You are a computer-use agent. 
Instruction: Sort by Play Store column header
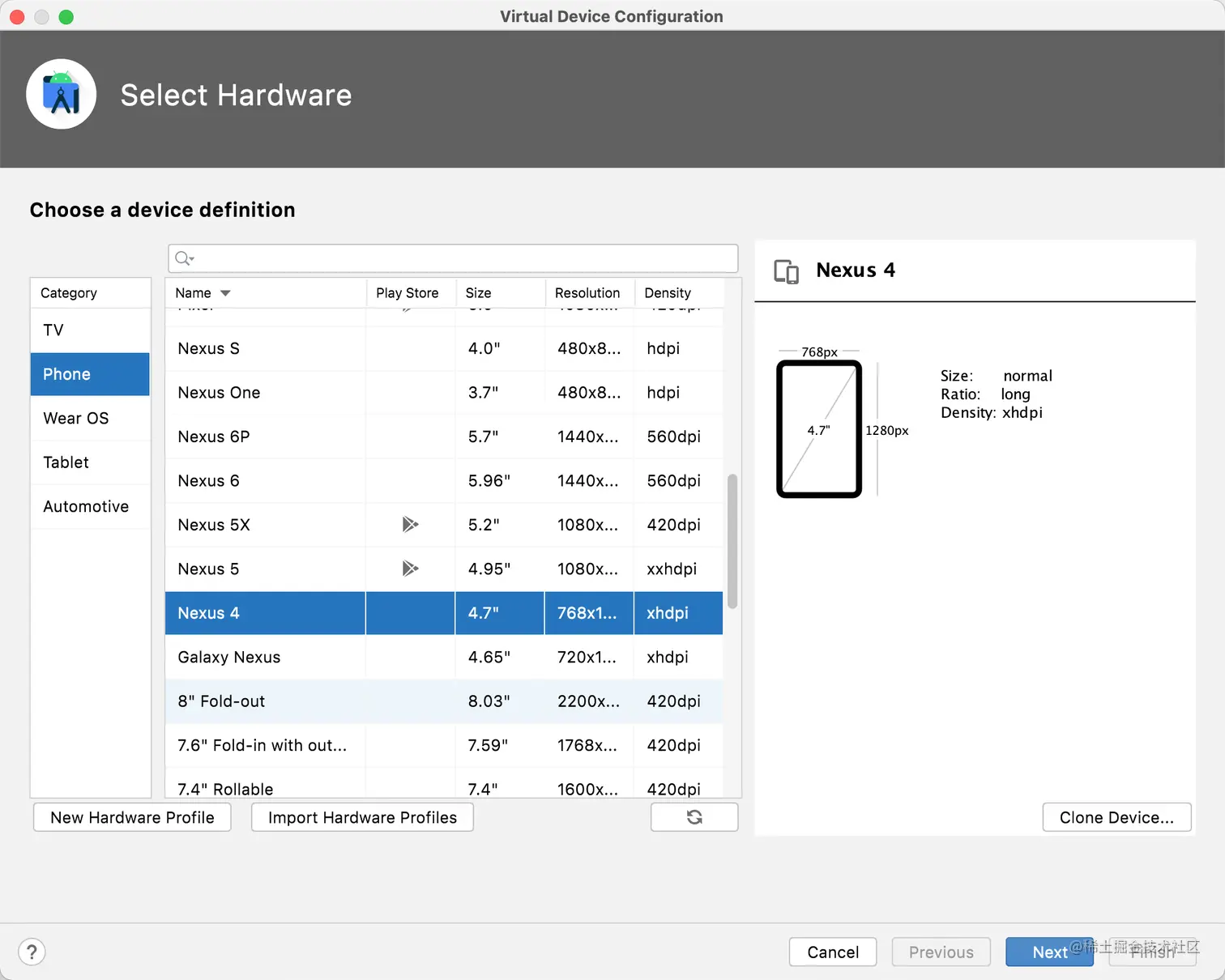411,293
